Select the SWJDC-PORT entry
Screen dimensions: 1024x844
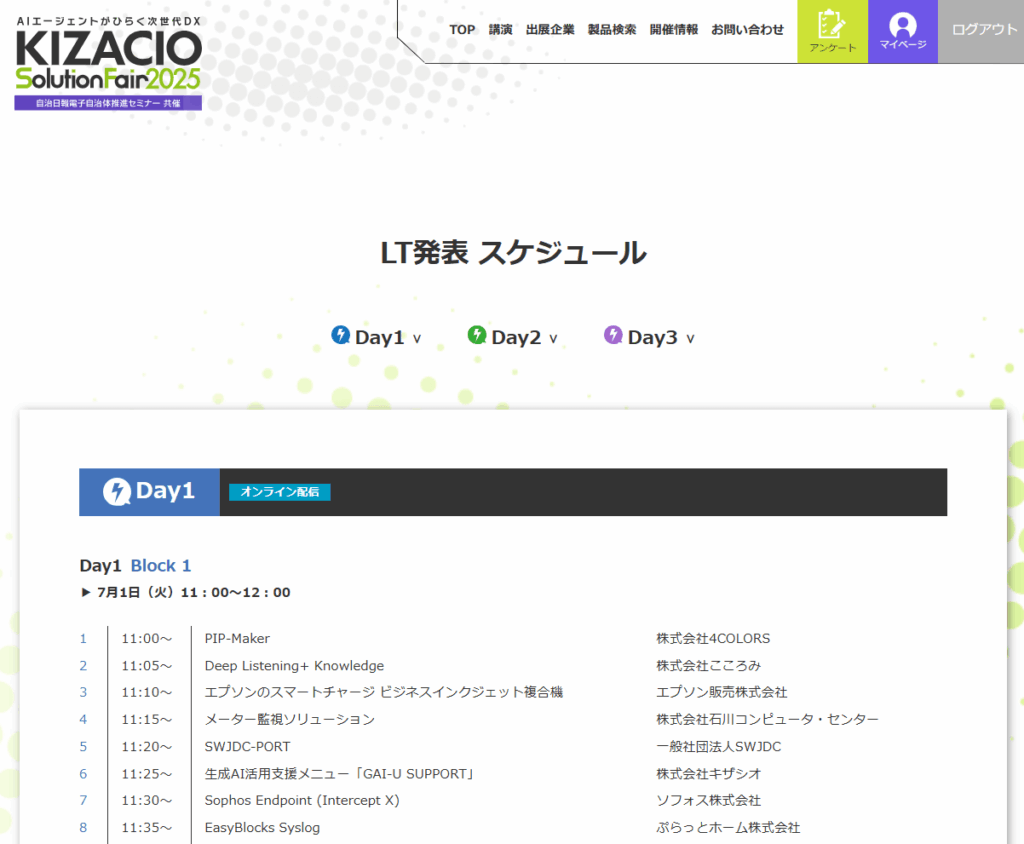coord(247,747)
